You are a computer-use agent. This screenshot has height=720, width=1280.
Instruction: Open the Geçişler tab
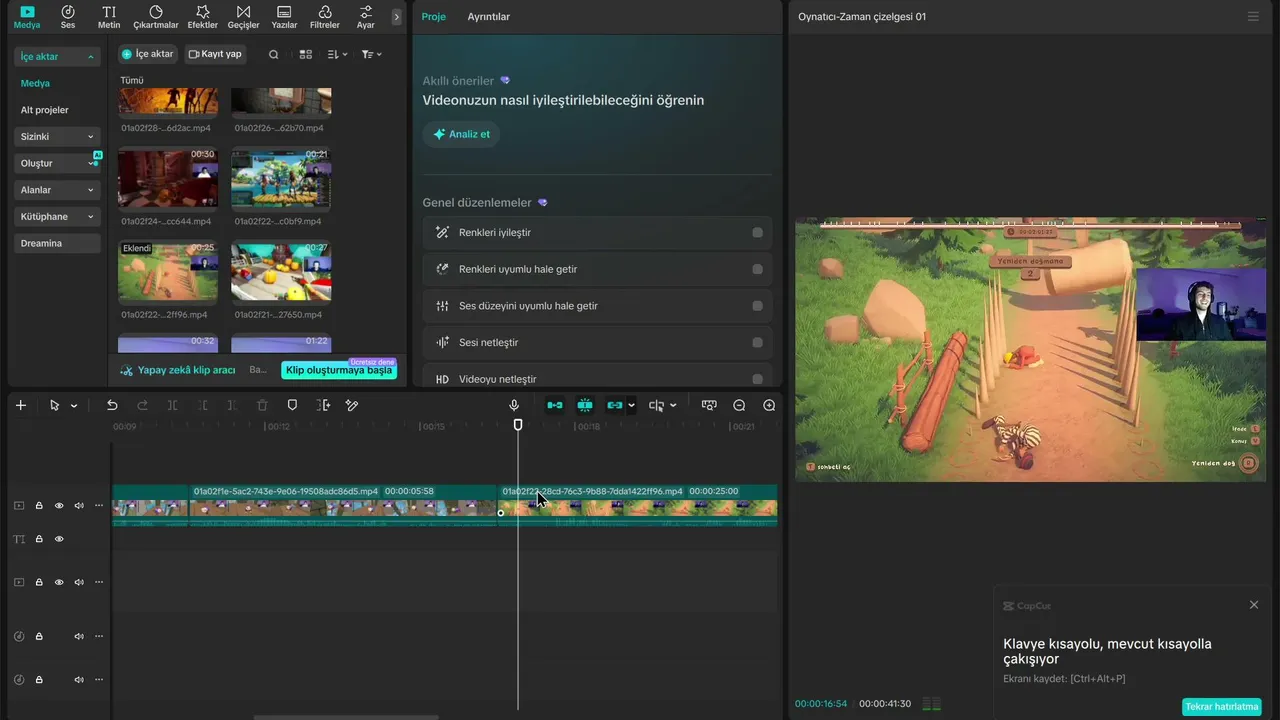coord(244,16)
